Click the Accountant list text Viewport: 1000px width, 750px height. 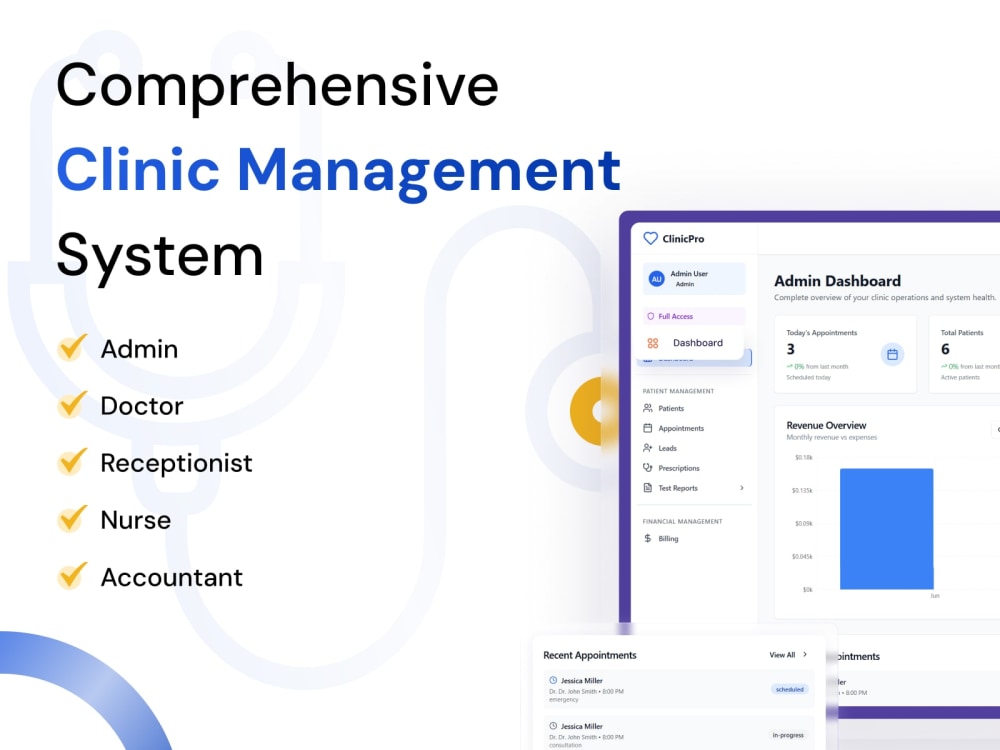tap(172, 577)
